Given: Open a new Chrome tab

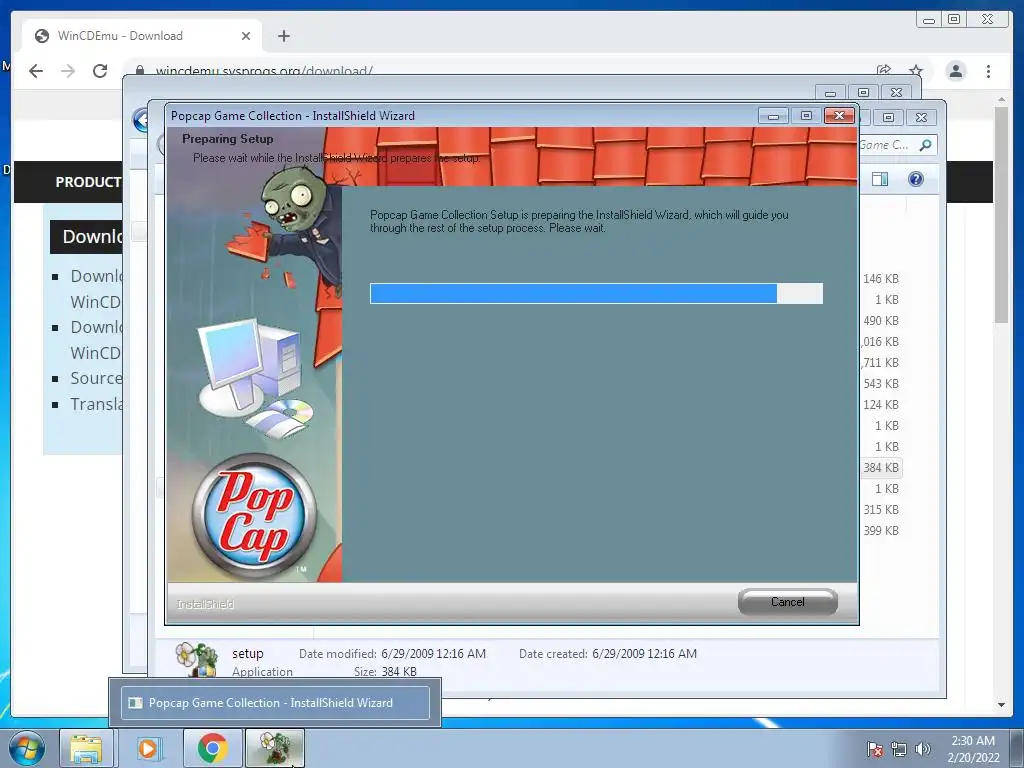Looking at the screenshot, I should tap(283, 36).
